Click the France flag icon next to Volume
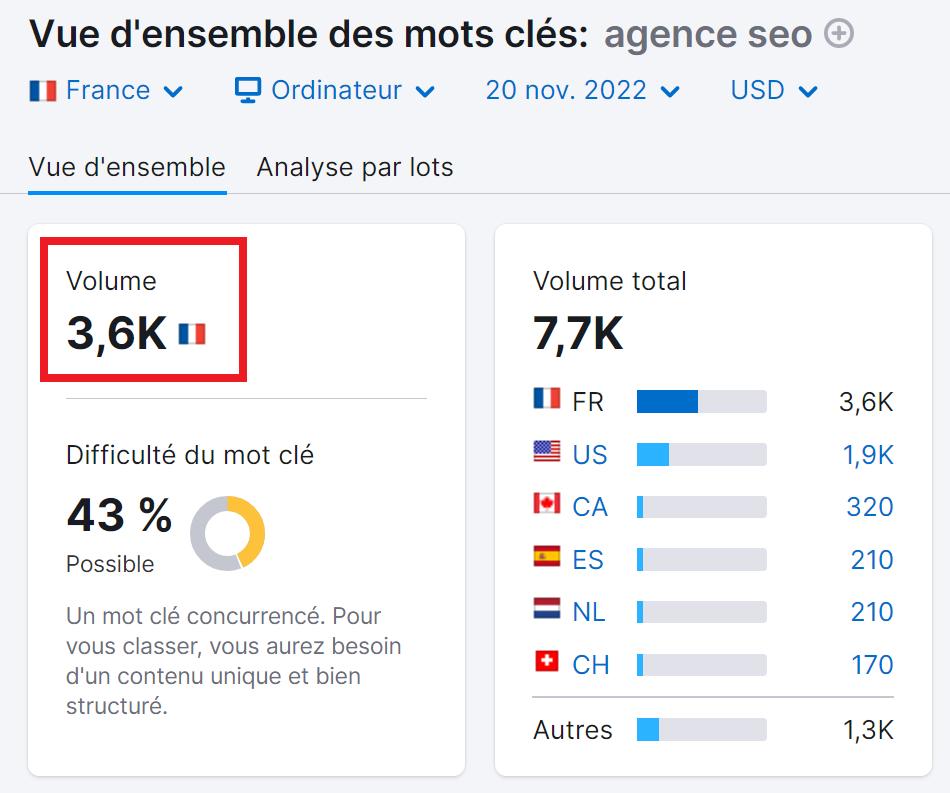 tap(192, 334)
